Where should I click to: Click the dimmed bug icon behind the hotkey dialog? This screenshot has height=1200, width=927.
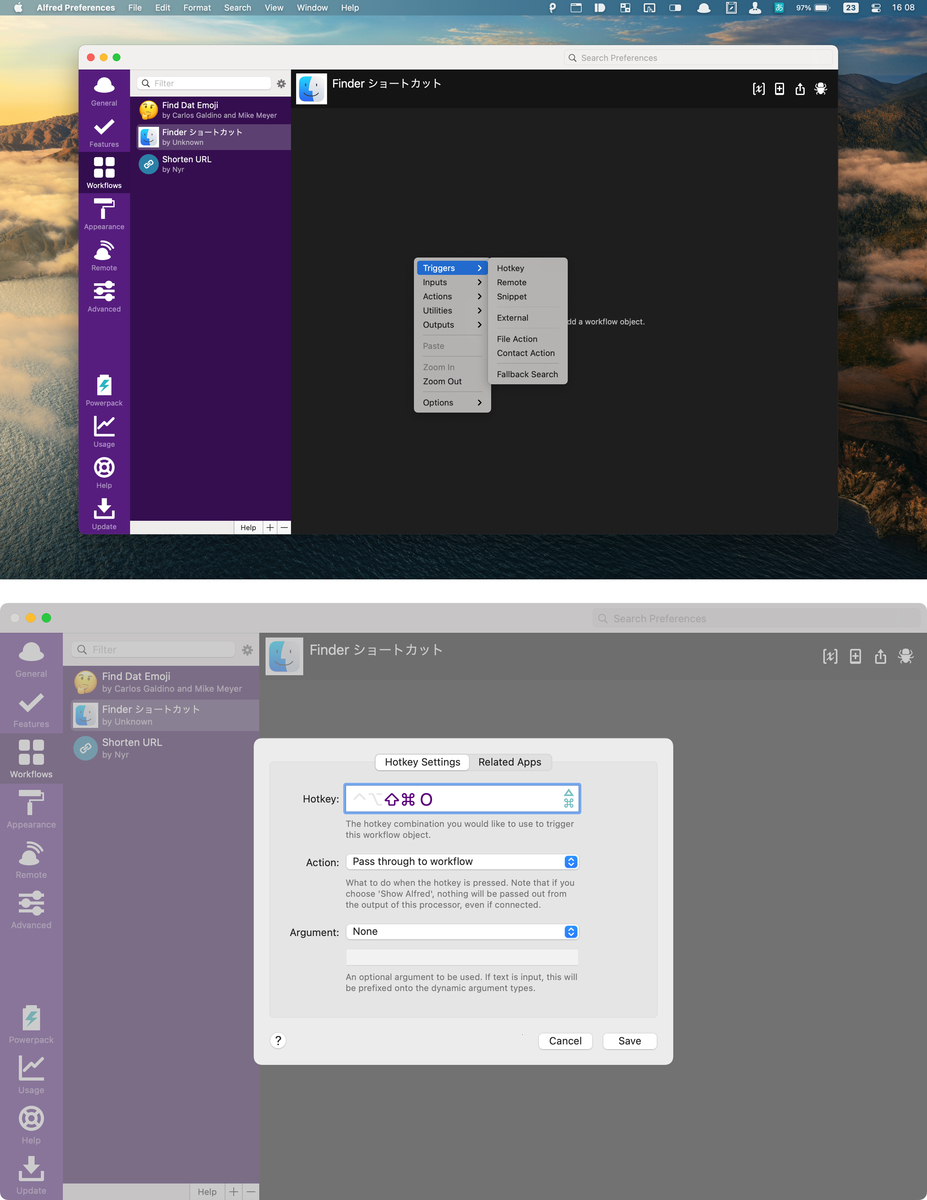[x=906, y=656]
